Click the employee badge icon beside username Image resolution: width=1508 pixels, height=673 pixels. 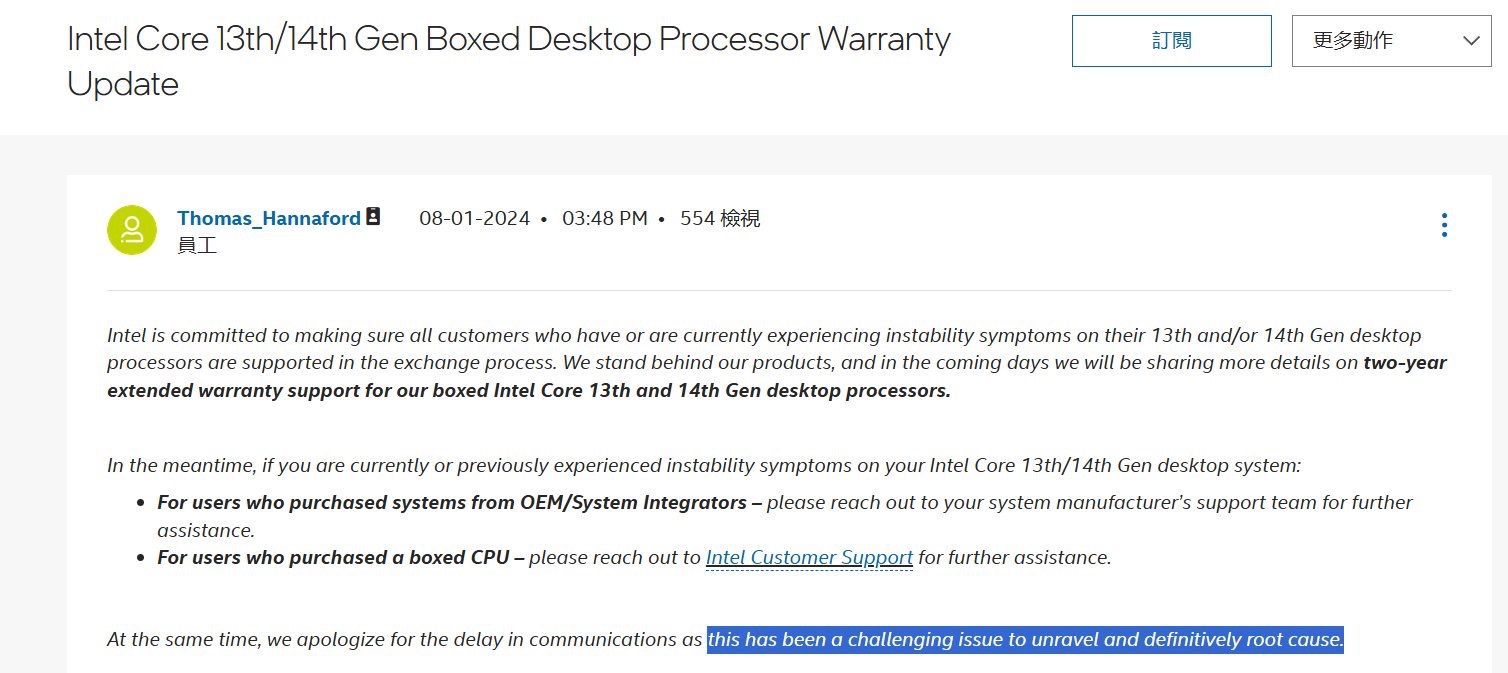(x=373, y=217)
